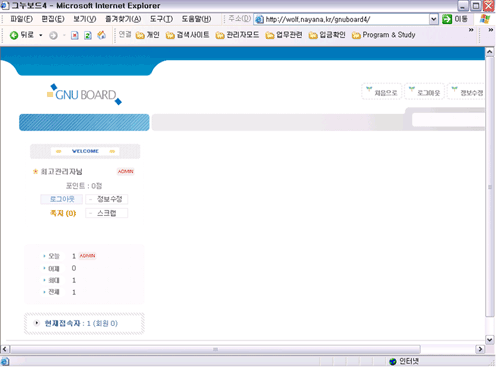Screen dimensions: 500x367
Task: Click the Home page icon
Action: pos(102,35)
